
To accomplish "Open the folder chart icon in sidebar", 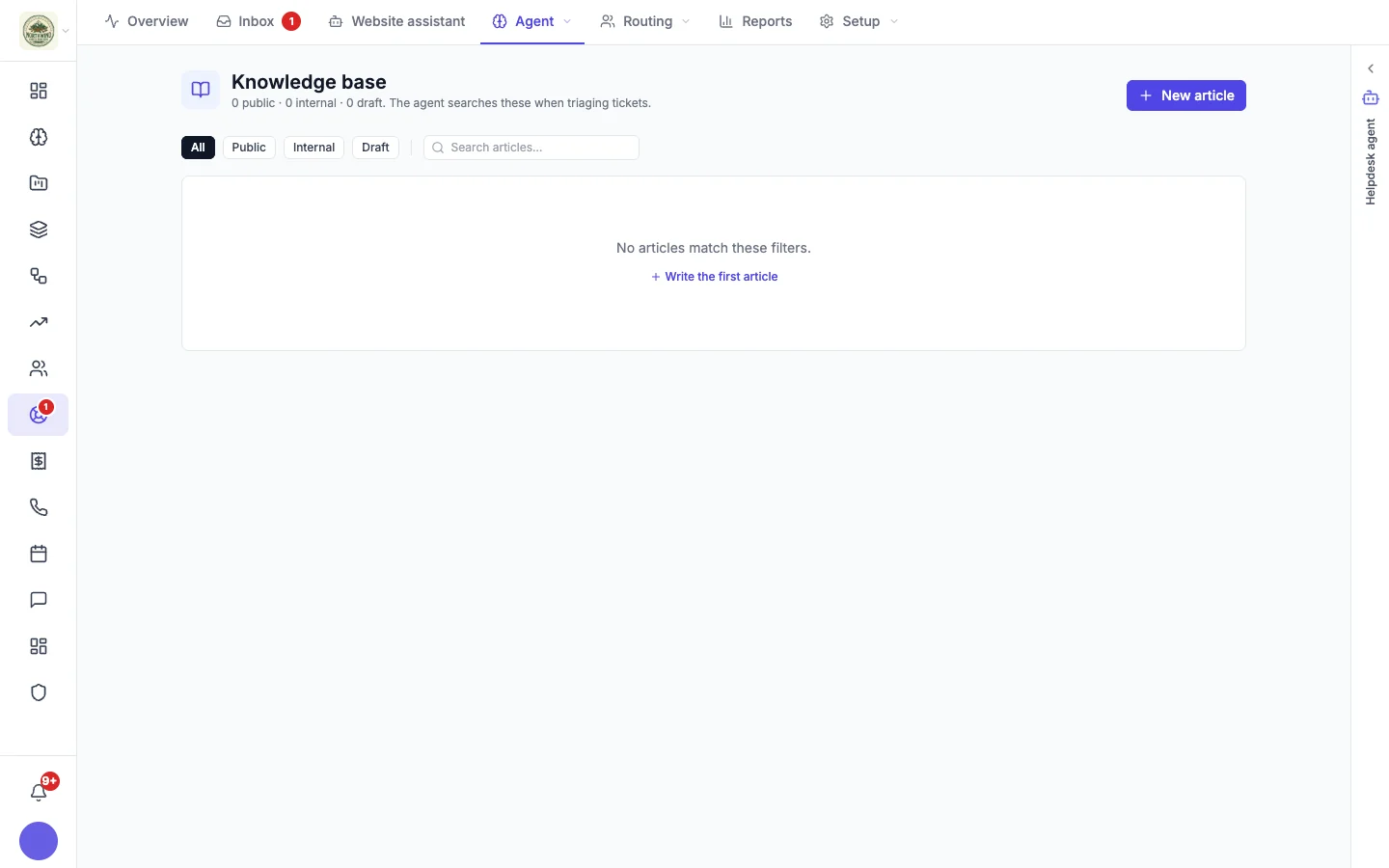I will coord(39,183).
